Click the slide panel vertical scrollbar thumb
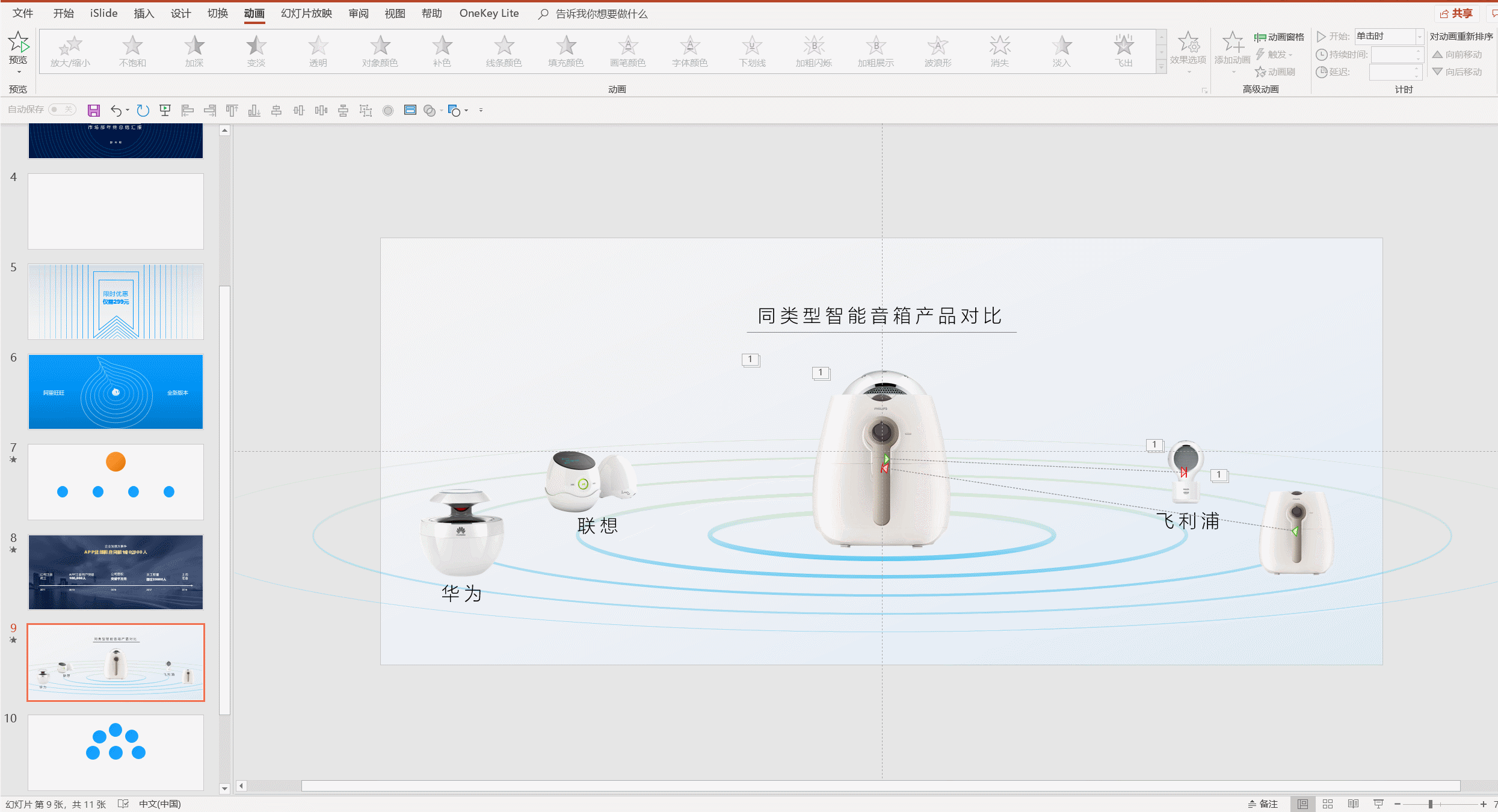The height and width of the screenshot is (812, 1498). tap(224, 500)
